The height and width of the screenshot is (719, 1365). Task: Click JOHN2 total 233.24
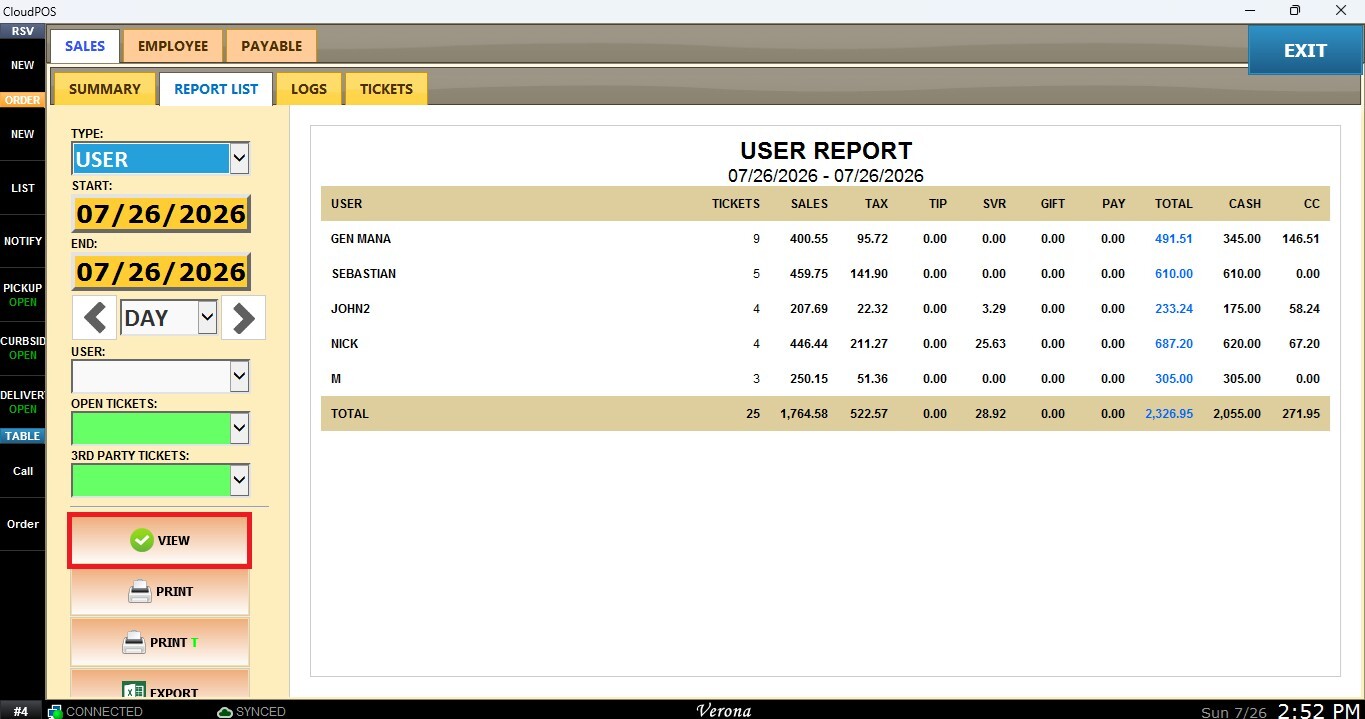tap(1173, 309)
